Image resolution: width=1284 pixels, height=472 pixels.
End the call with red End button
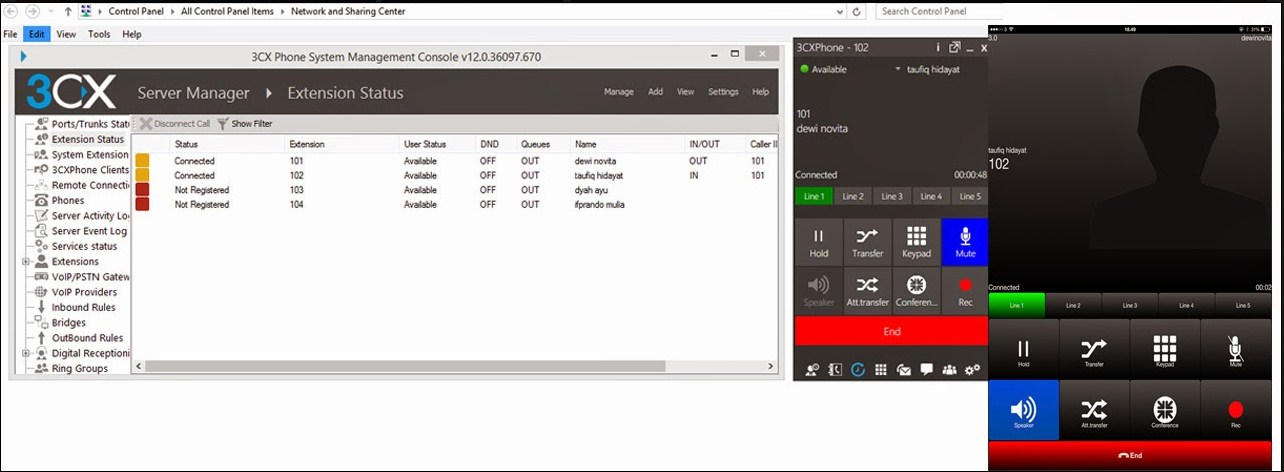[892, 331]
